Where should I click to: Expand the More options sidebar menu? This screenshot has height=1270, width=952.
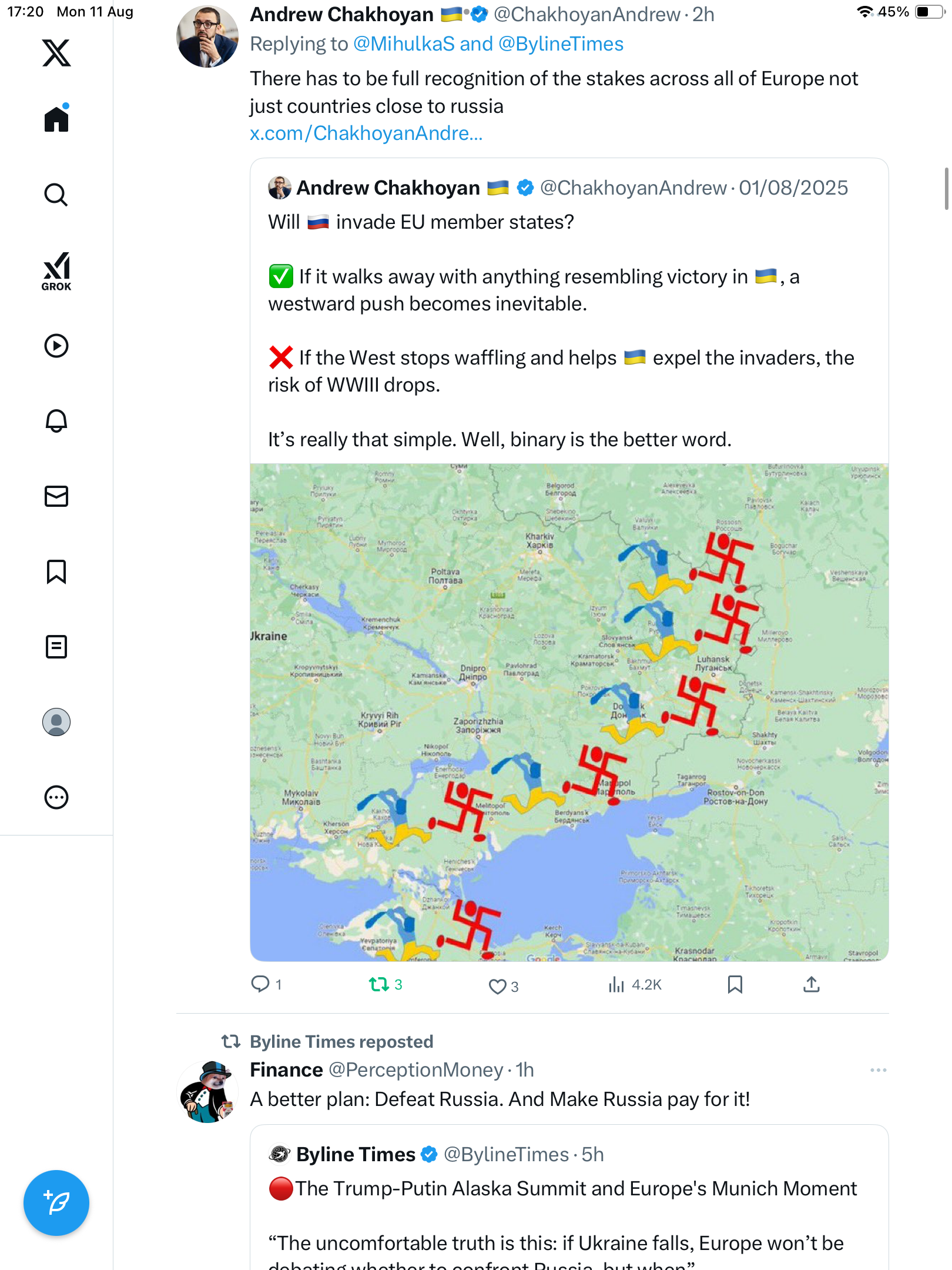pyautogui.click(x=56, y=797)
